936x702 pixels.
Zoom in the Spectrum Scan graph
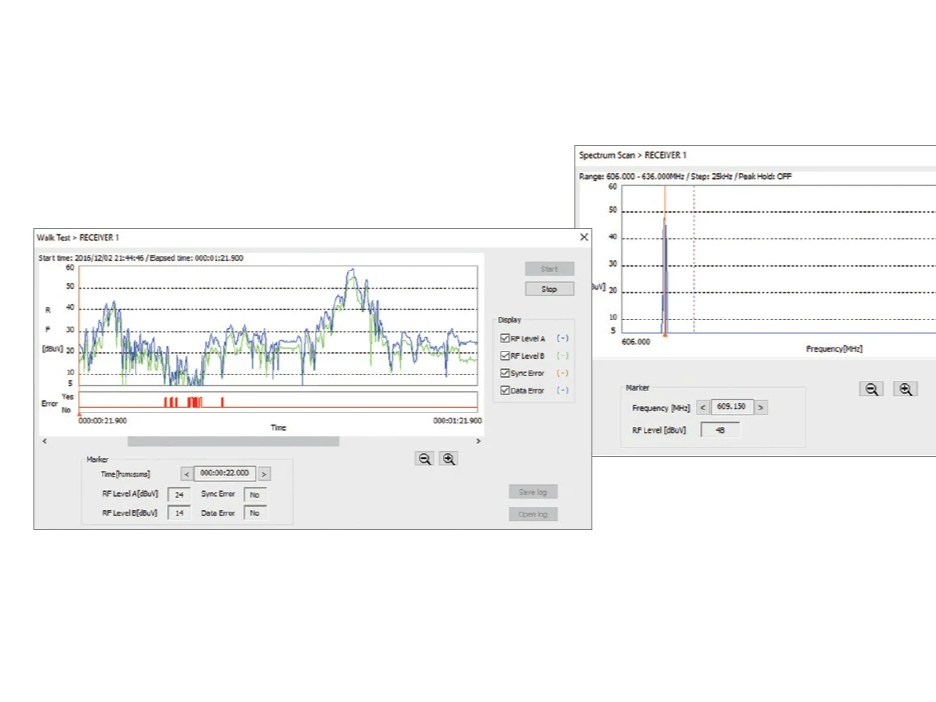point(905,389)
